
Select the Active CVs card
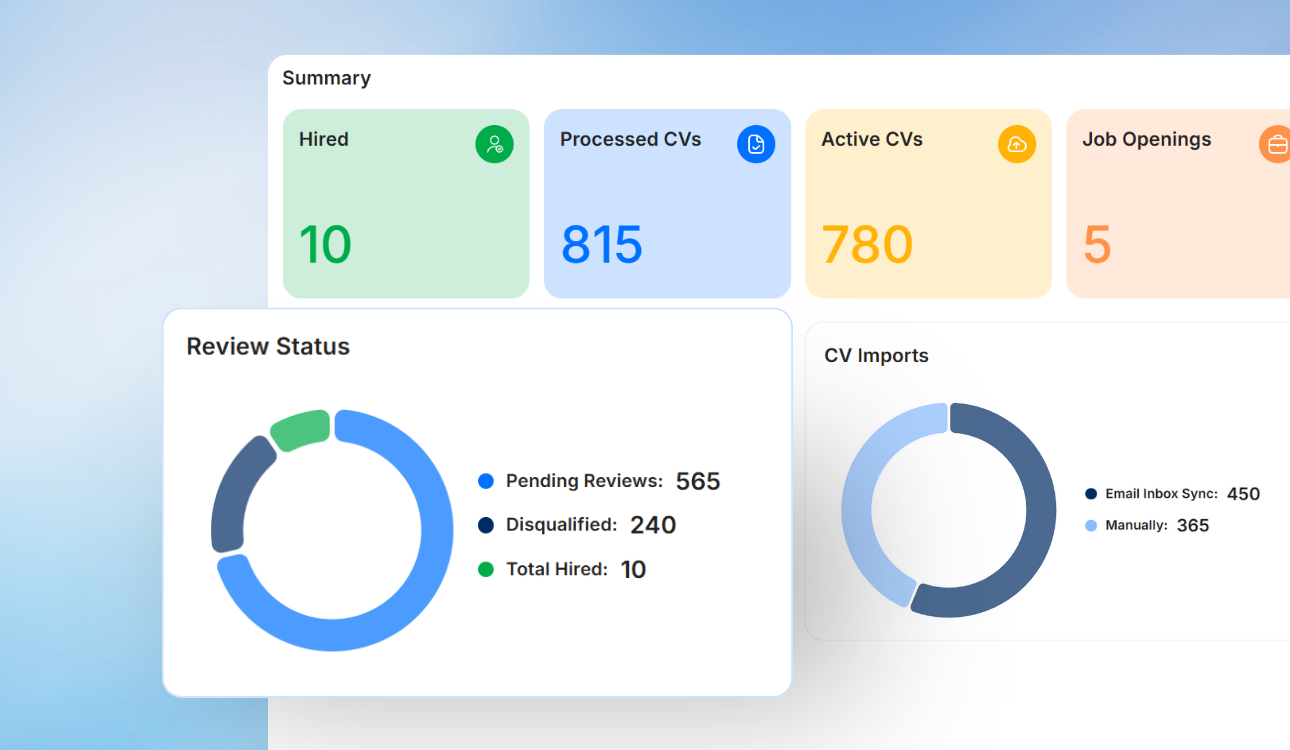coord(928,204)
